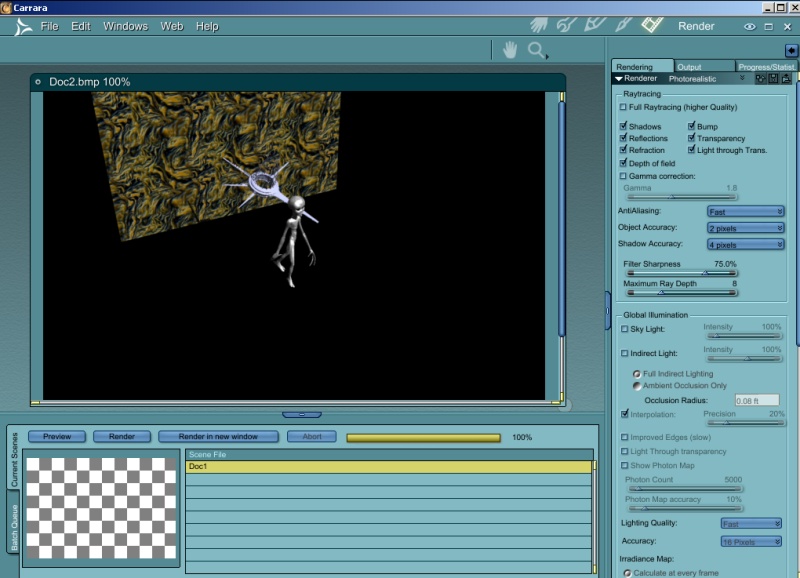
Task: Uncheck the Shadows option
Action: pyautogui.click(x=624, y=127)
